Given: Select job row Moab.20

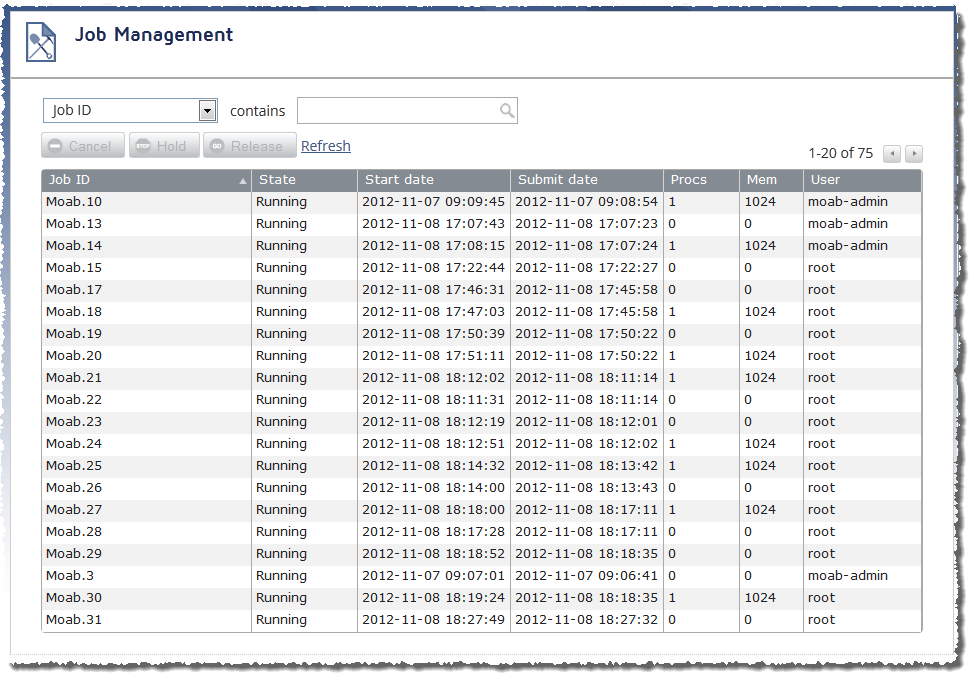Looking at the screenshot, I should (x=482, y=355).
